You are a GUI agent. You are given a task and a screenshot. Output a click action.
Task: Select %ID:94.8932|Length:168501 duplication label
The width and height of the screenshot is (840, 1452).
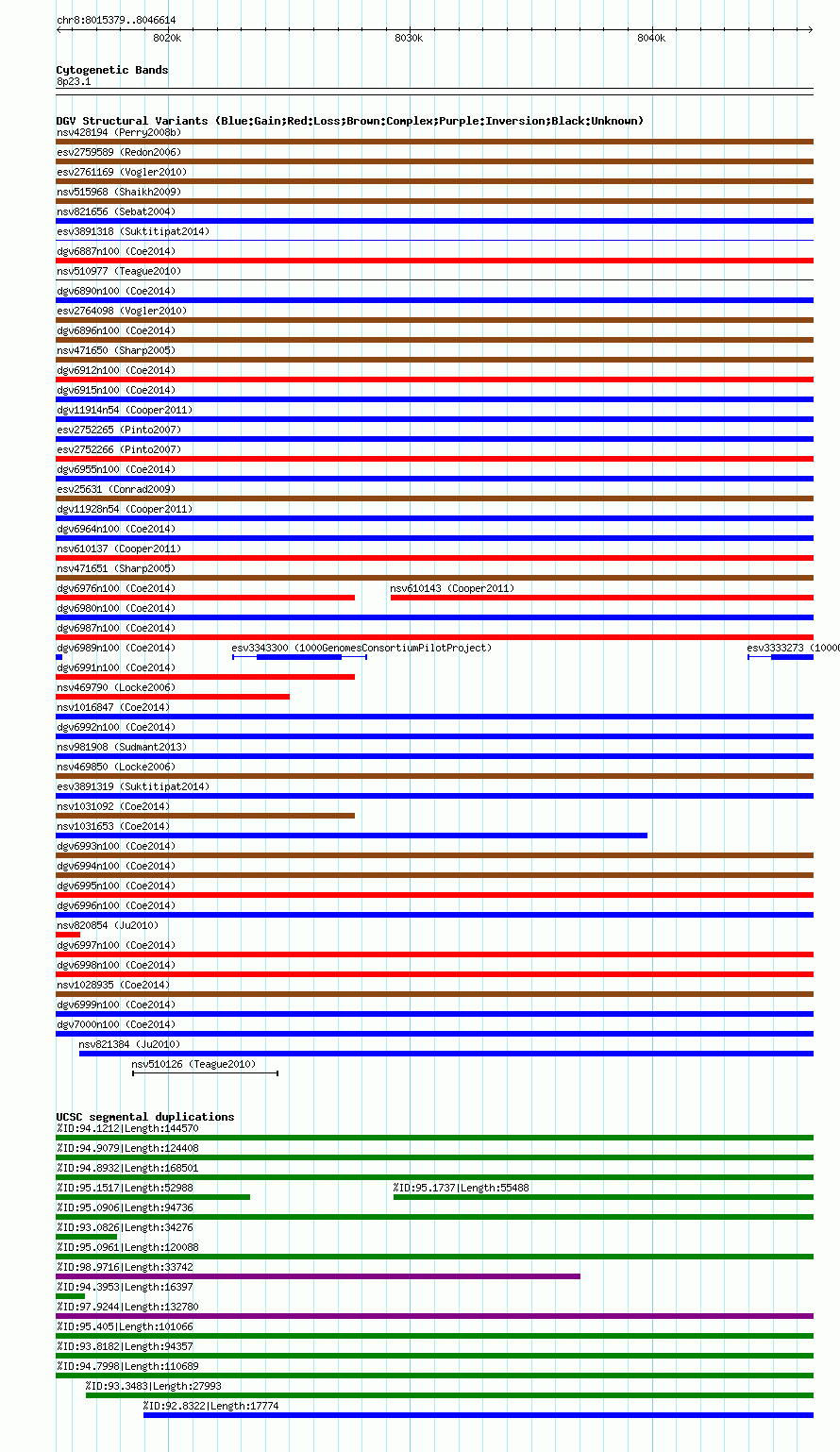127,1168
